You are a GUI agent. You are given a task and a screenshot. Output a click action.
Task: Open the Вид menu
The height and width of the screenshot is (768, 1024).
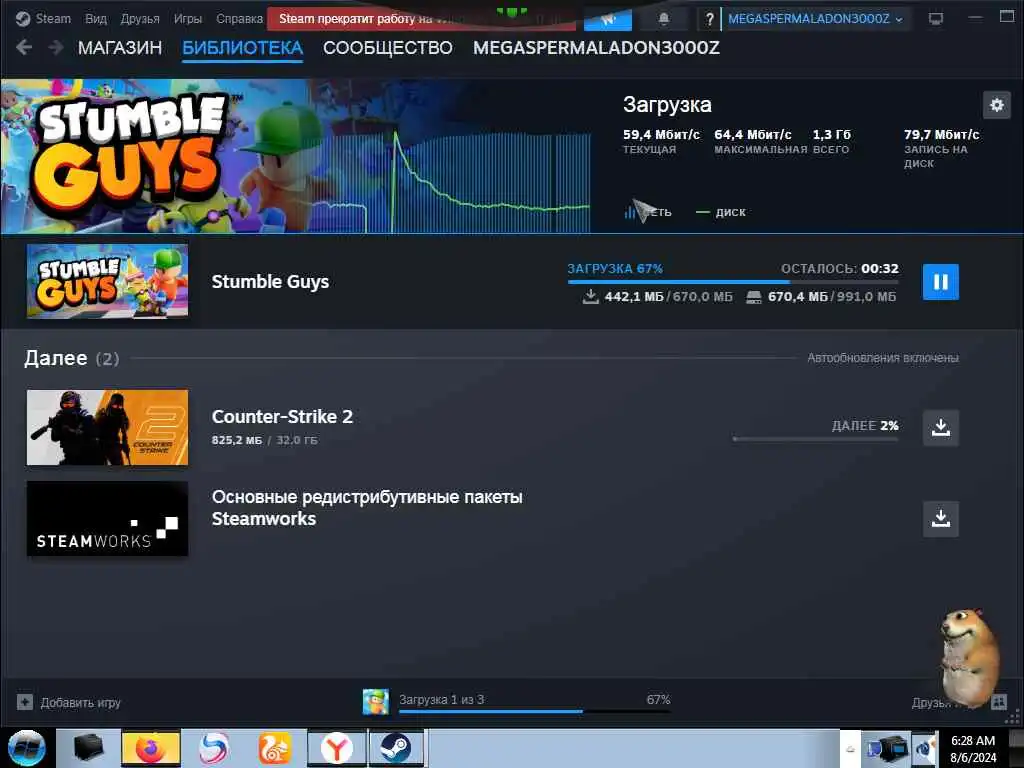(95, 18)
